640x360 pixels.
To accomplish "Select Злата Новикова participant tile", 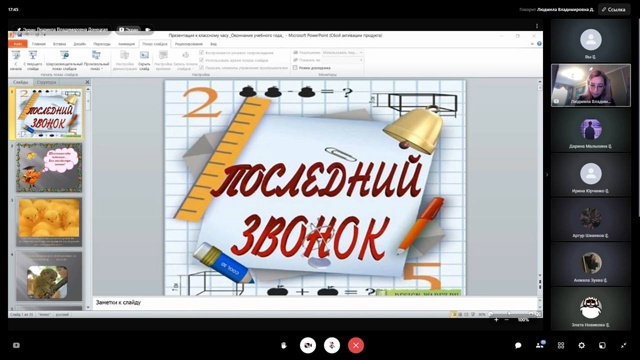I will click(x=591, y=309).
